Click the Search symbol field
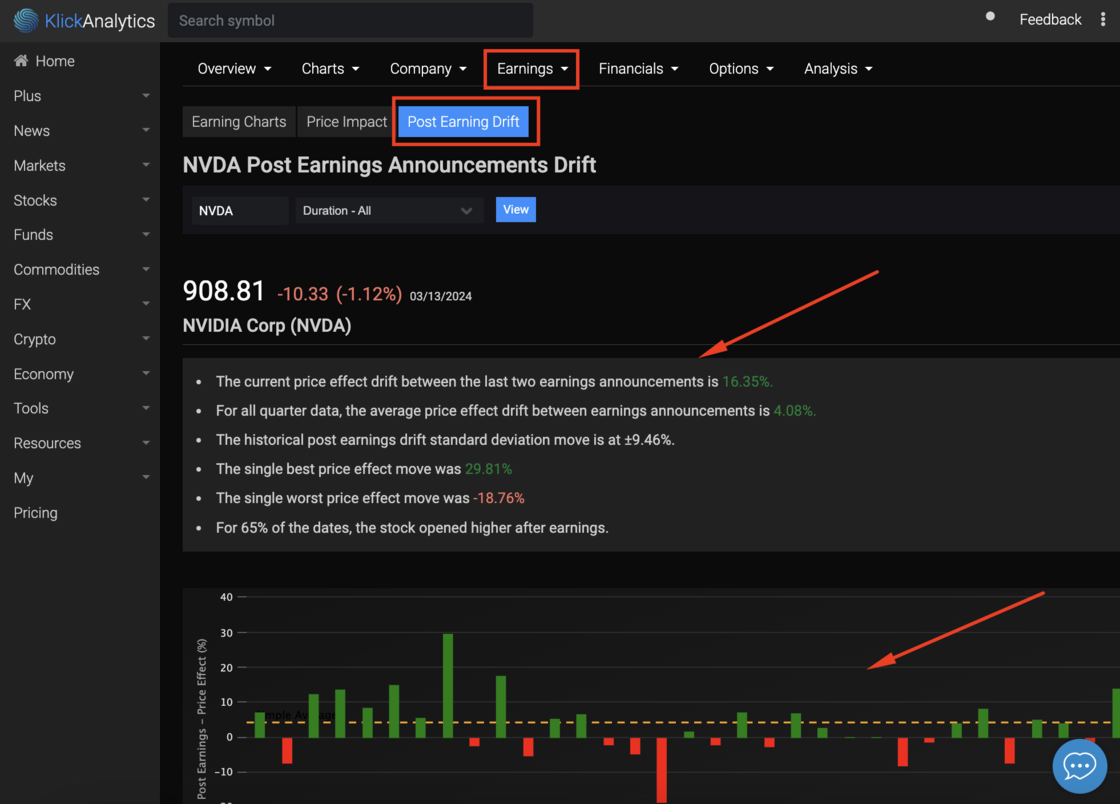 click(350, 21)
